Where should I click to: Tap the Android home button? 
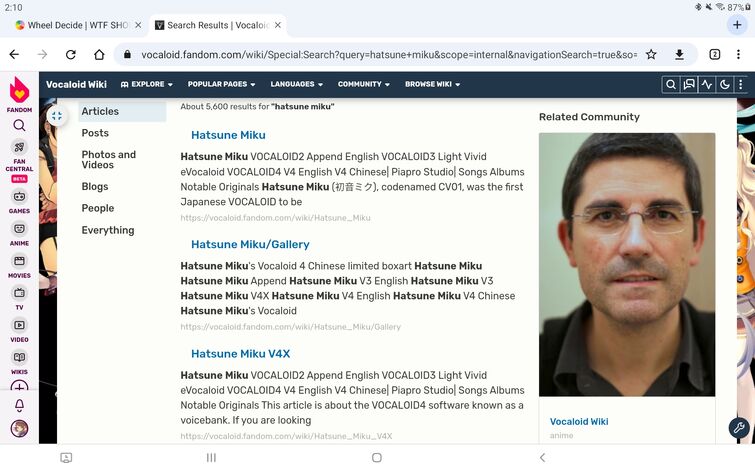(377, 458)
